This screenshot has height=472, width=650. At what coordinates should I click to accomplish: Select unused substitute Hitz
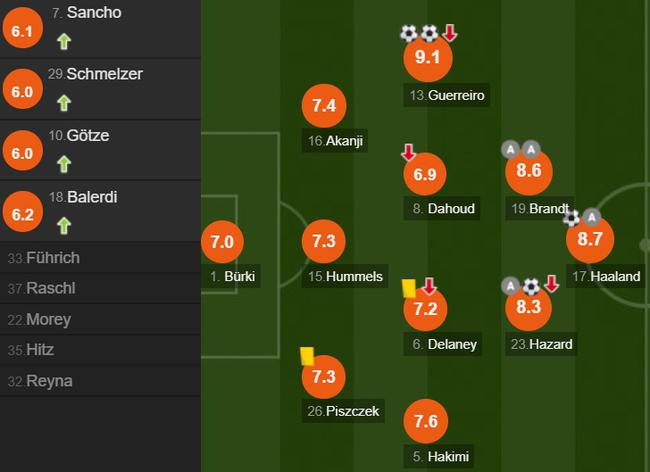(42, 350)
